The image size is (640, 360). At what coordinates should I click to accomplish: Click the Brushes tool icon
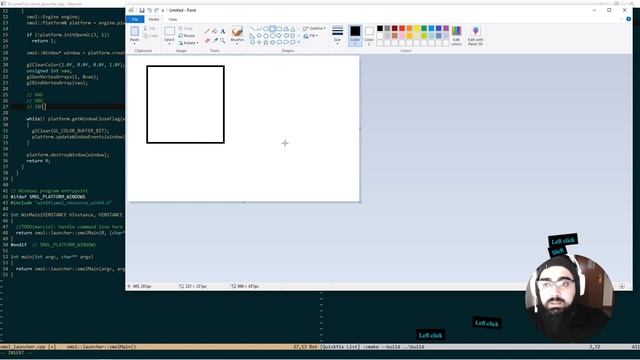(237, 31)
